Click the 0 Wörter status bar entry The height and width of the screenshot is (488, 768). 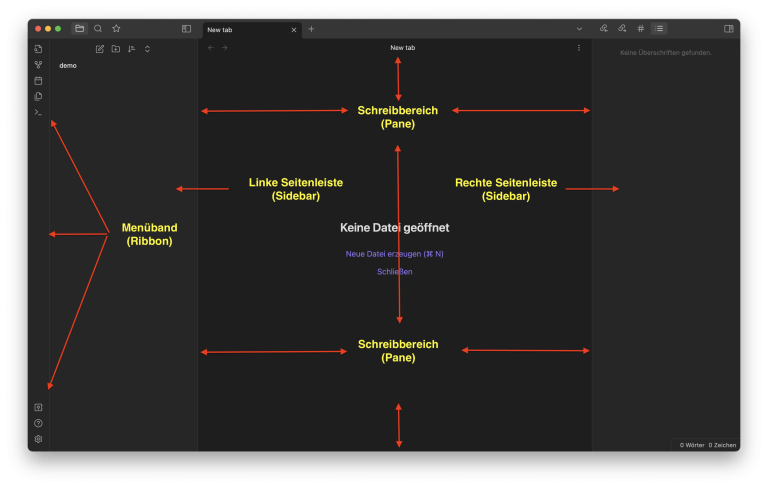point(692,445)
